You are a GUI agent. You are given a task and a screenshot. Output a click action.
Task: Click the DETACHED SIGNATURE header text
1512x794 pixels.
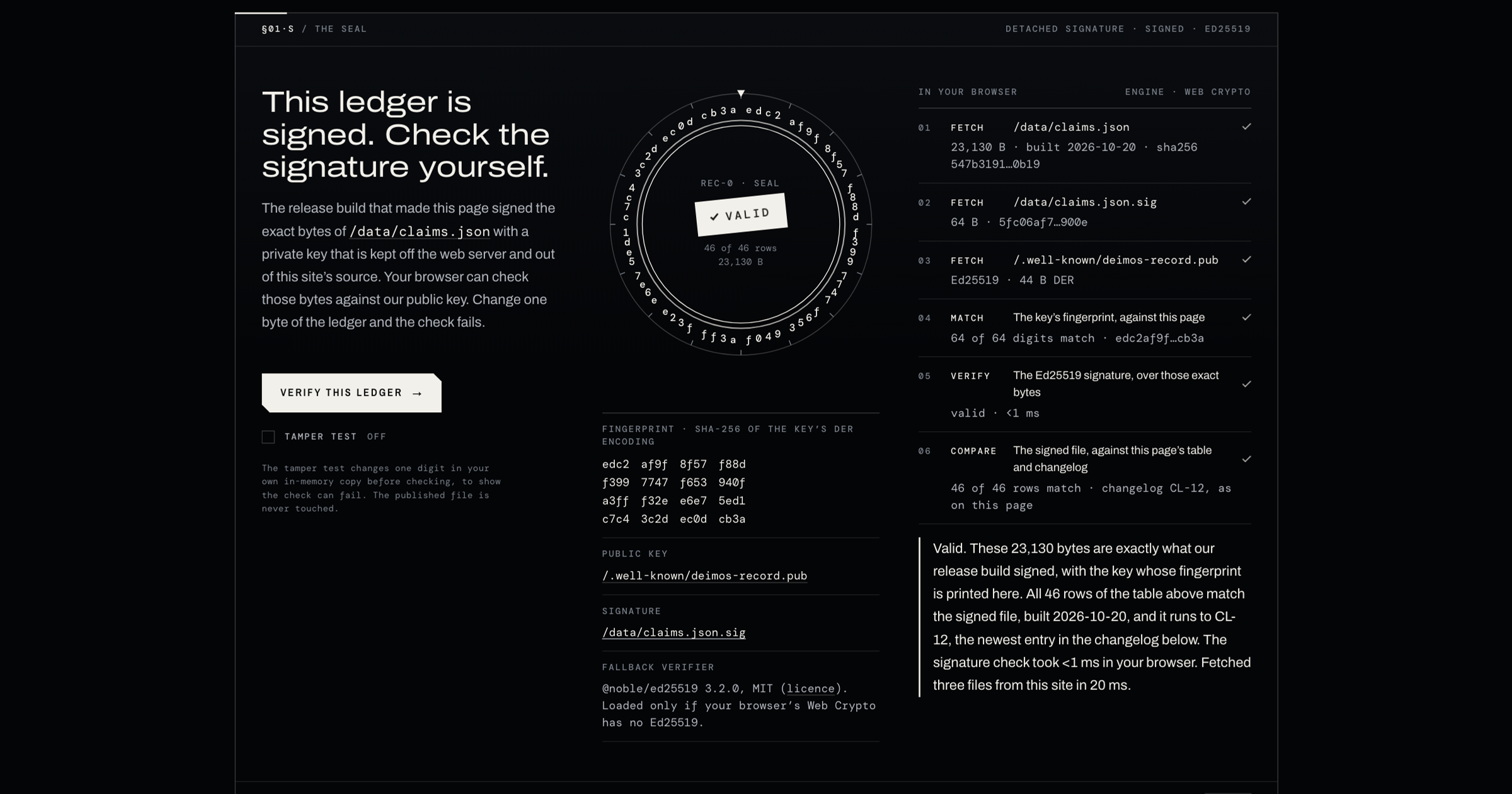click(1065, 29)
